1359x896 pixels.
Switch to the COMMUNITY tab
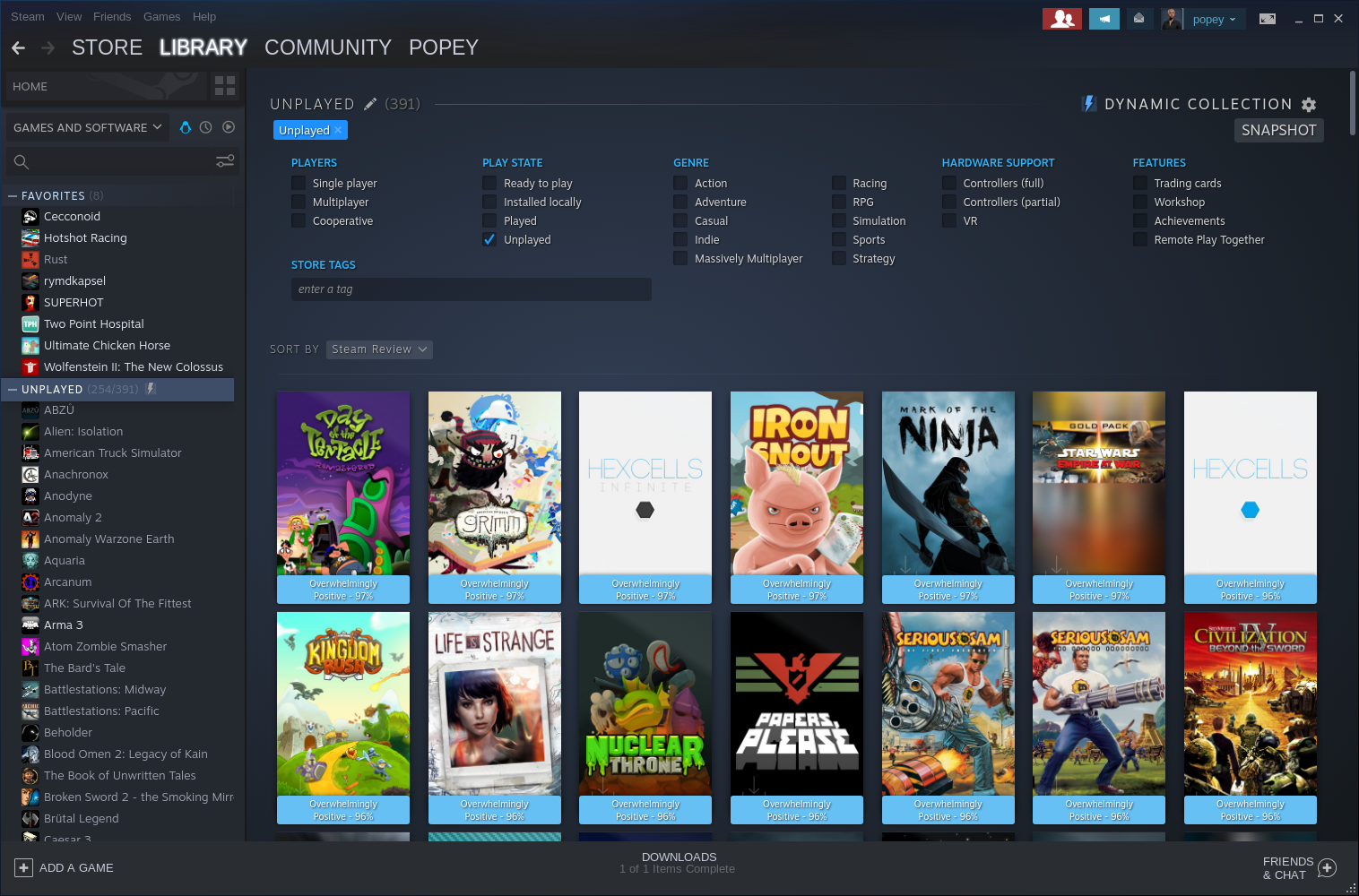tap(328, 47)
